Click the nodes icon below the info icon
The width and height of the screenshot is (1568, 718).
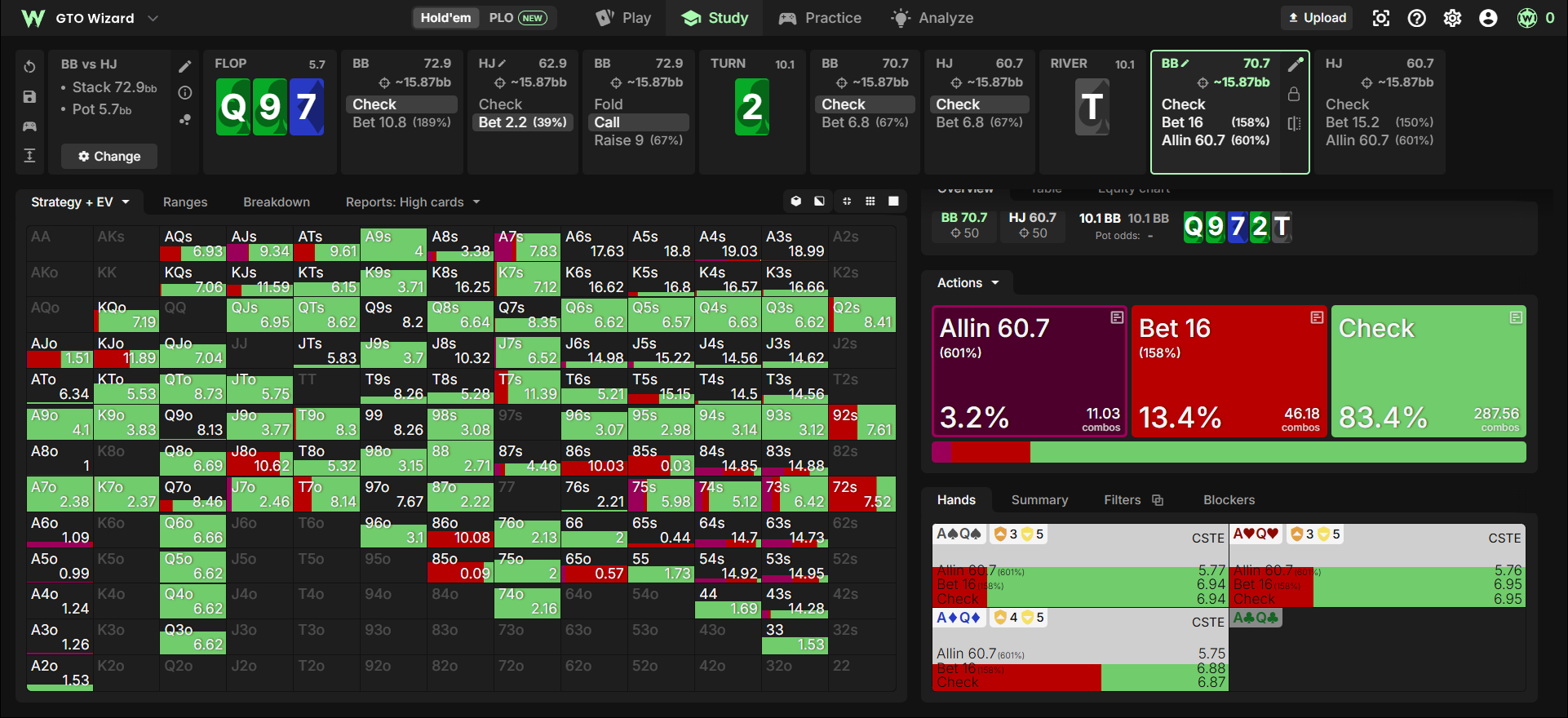click(x=185, y=119)
